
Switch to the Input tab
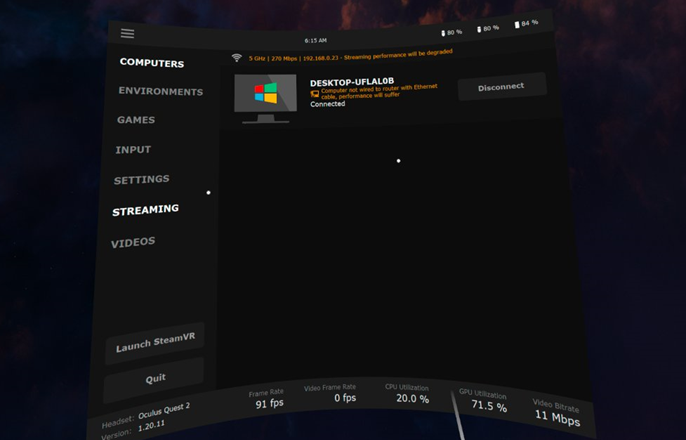tap(133, 150)
